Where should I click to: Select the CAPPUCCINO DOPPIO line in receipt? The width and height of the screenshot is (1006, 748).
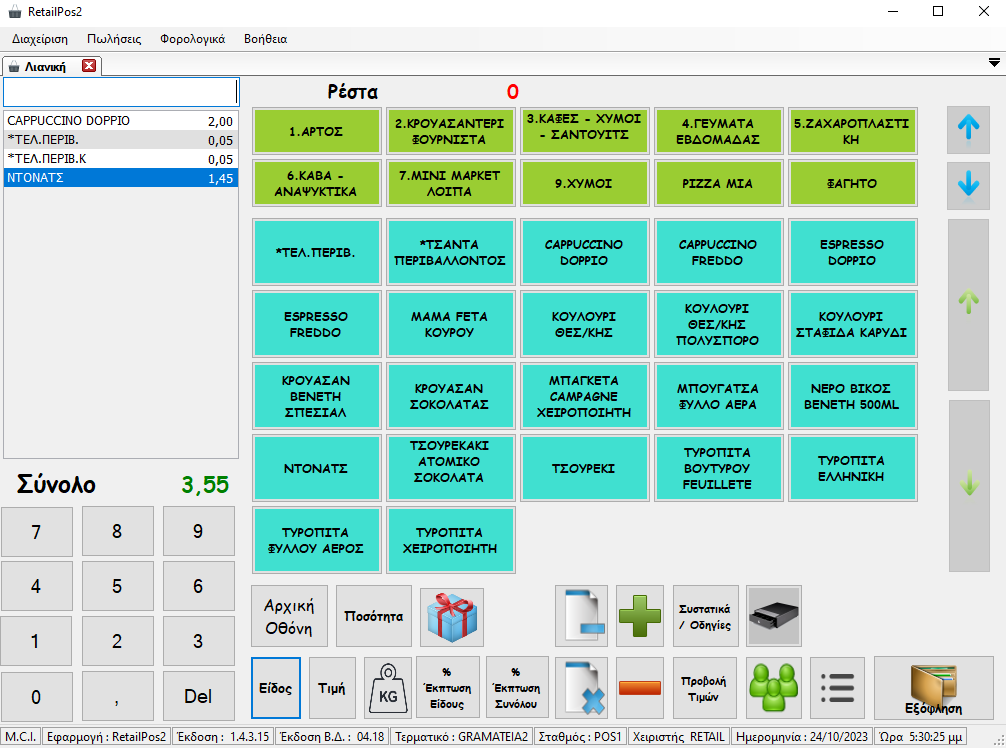pyautogui.click(x=121, y=121)
